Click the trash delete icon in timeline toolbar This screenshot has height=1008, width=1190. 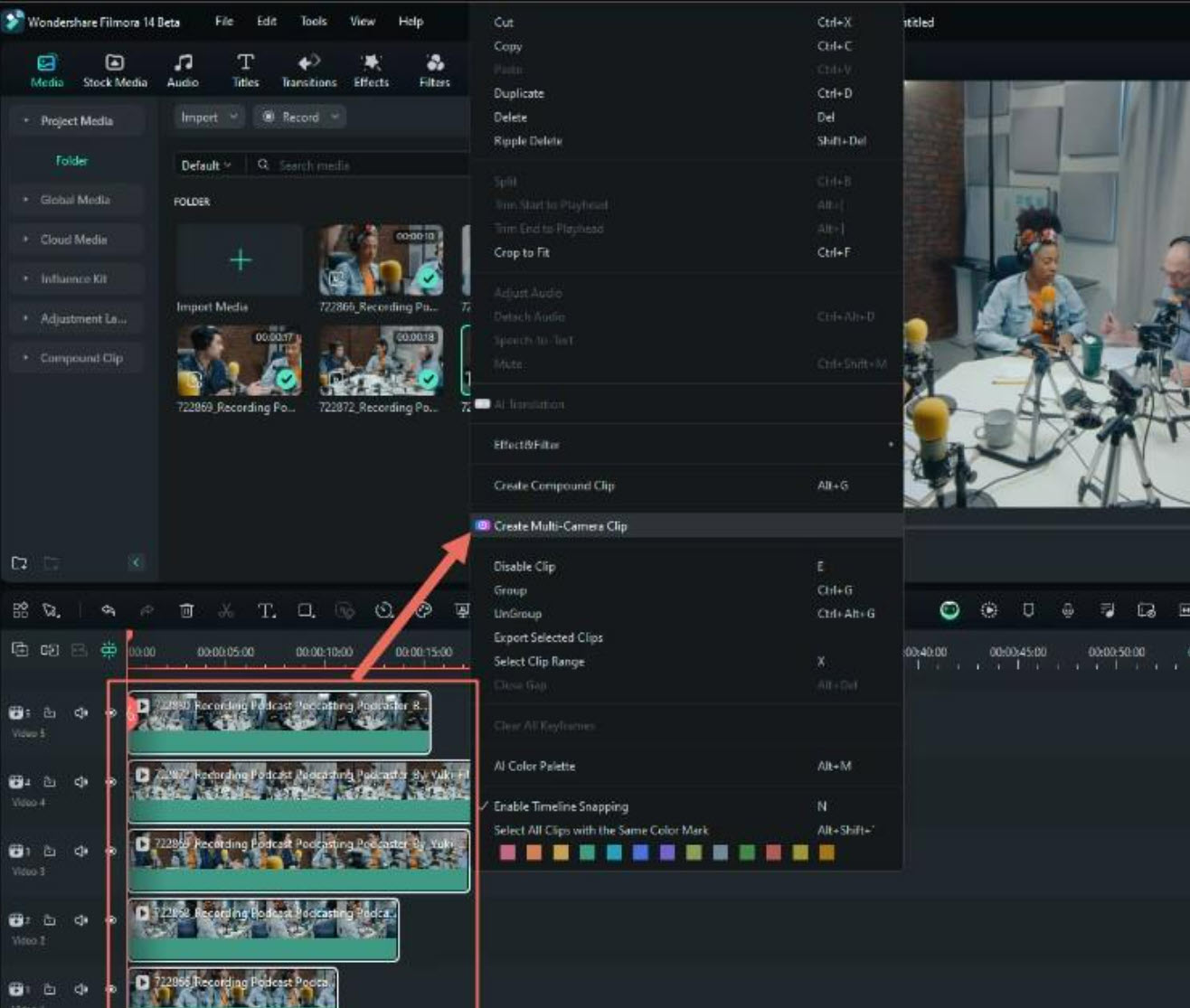click(186, 610)
